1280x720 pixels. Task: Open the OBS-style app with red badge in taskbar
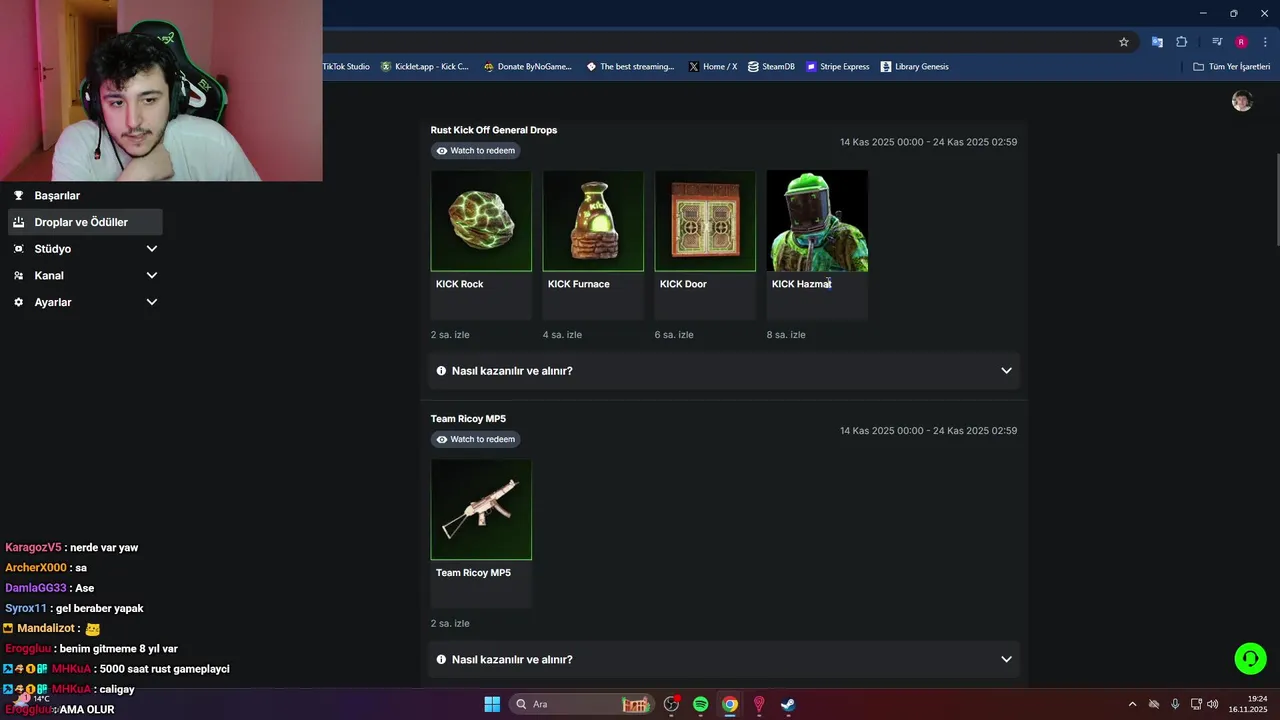point(672,704)
